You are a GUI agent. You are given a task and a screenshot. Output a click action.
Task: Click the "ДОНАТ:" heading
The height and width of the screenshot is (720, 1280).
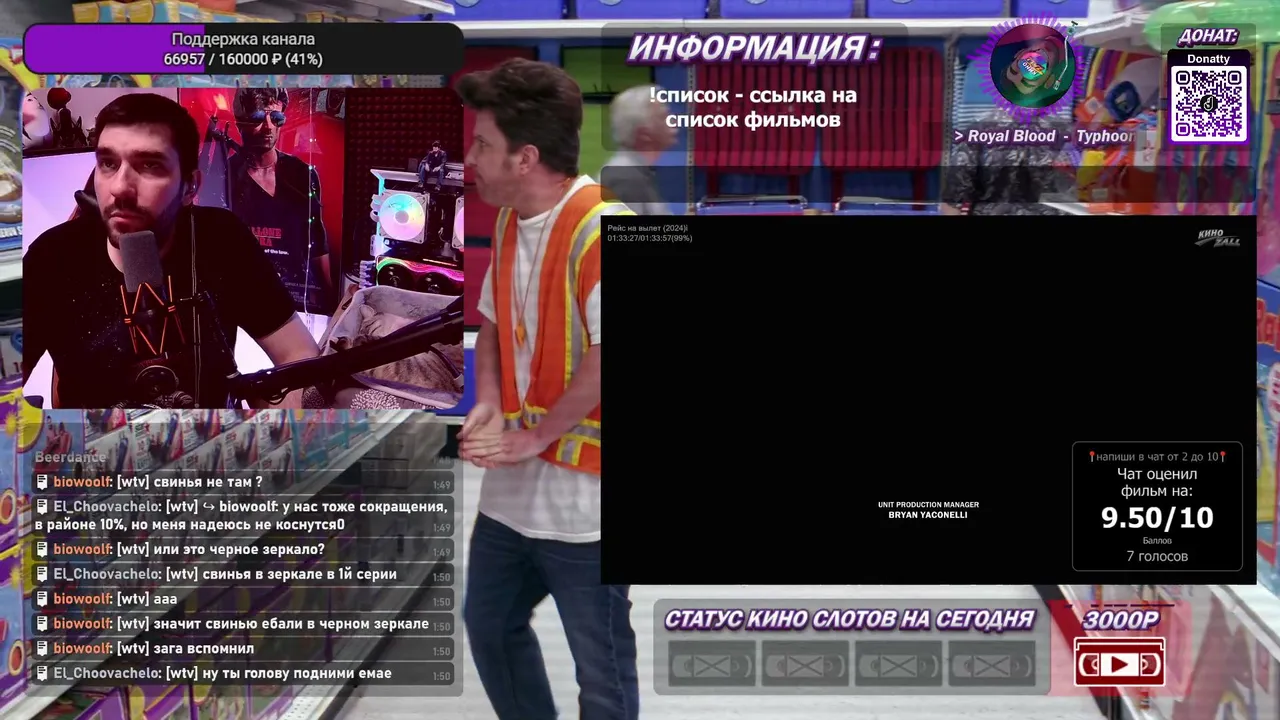(x=1208, y=36)
